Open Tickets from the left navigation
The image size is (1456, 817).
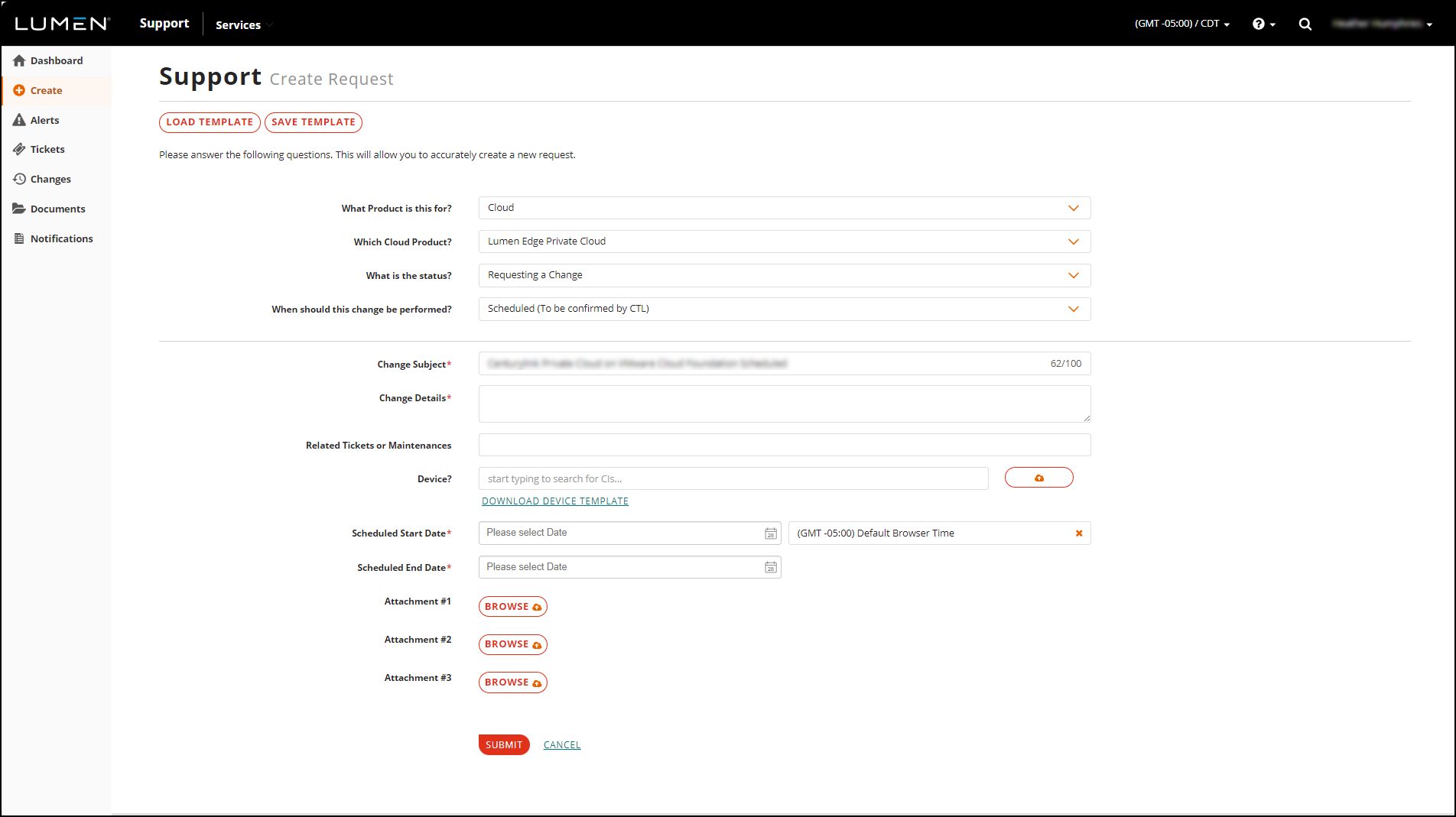(x=47, y=148)
